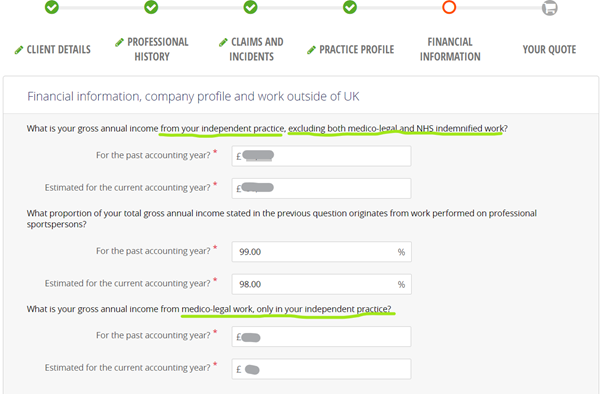Screen dimensions: 602x394
Task: Focus medico-legal income current year estimate field
Action: pyautogui.click(x=321, y=369)
